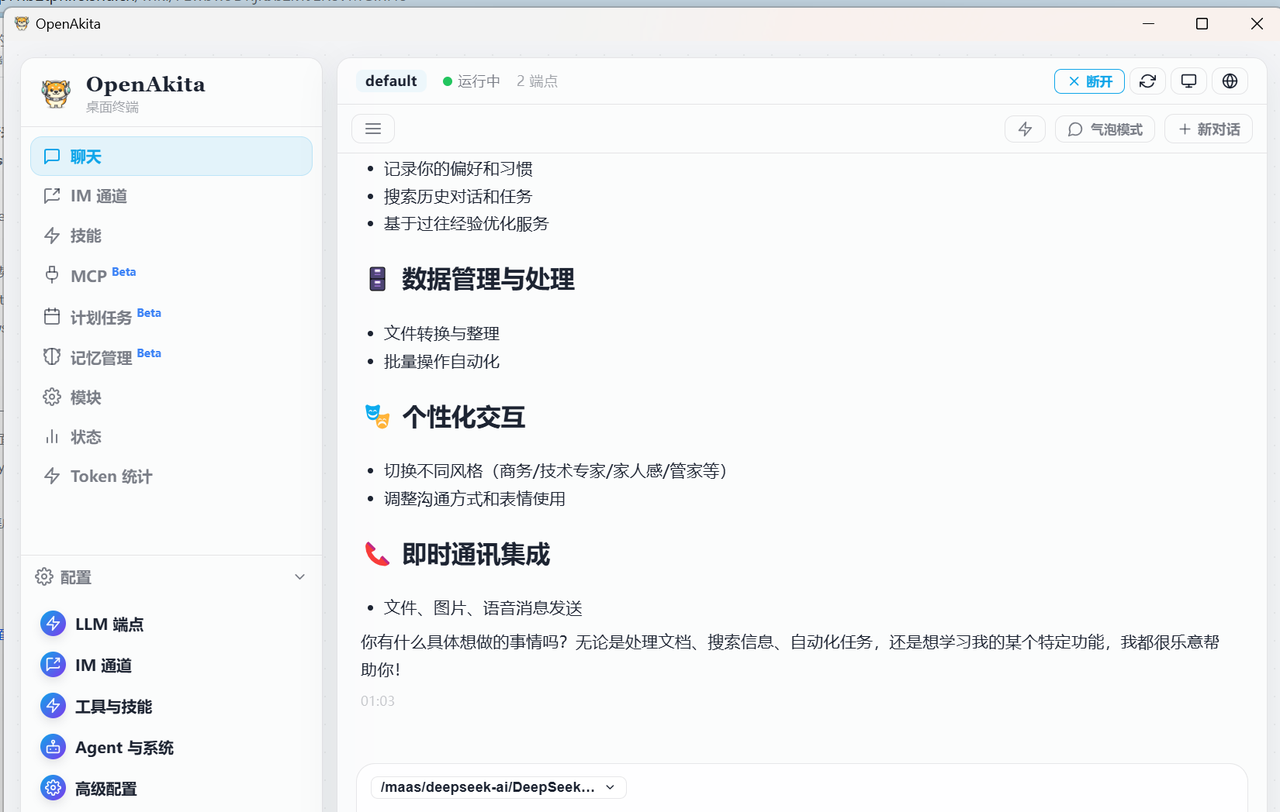Open the MCP Beta page
This screenshot has height=812, width=1280.
[171, 275]
